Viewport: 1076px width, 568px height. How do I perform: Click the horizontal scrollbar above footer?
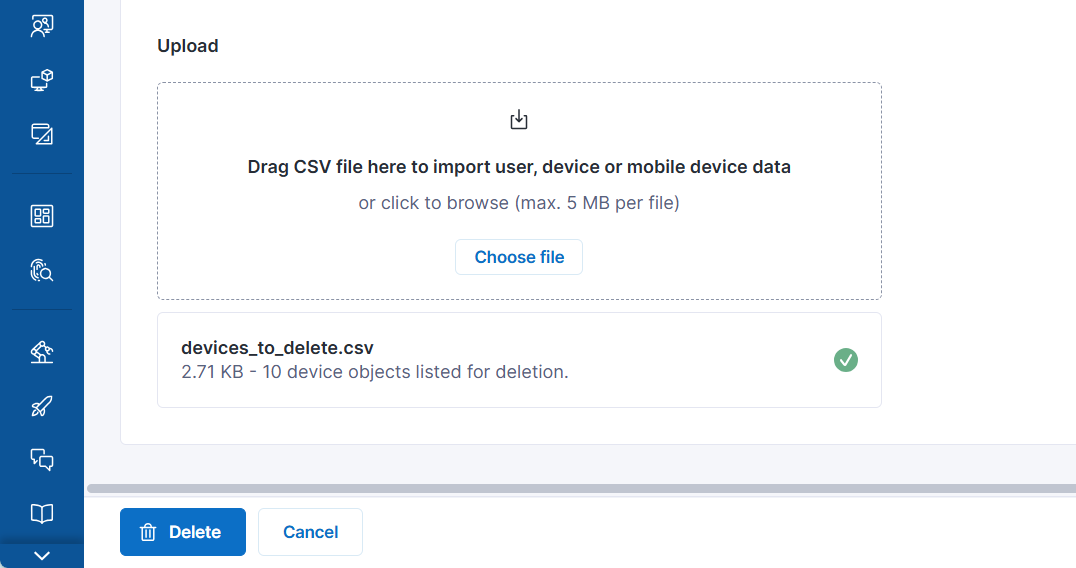[580, 488]
